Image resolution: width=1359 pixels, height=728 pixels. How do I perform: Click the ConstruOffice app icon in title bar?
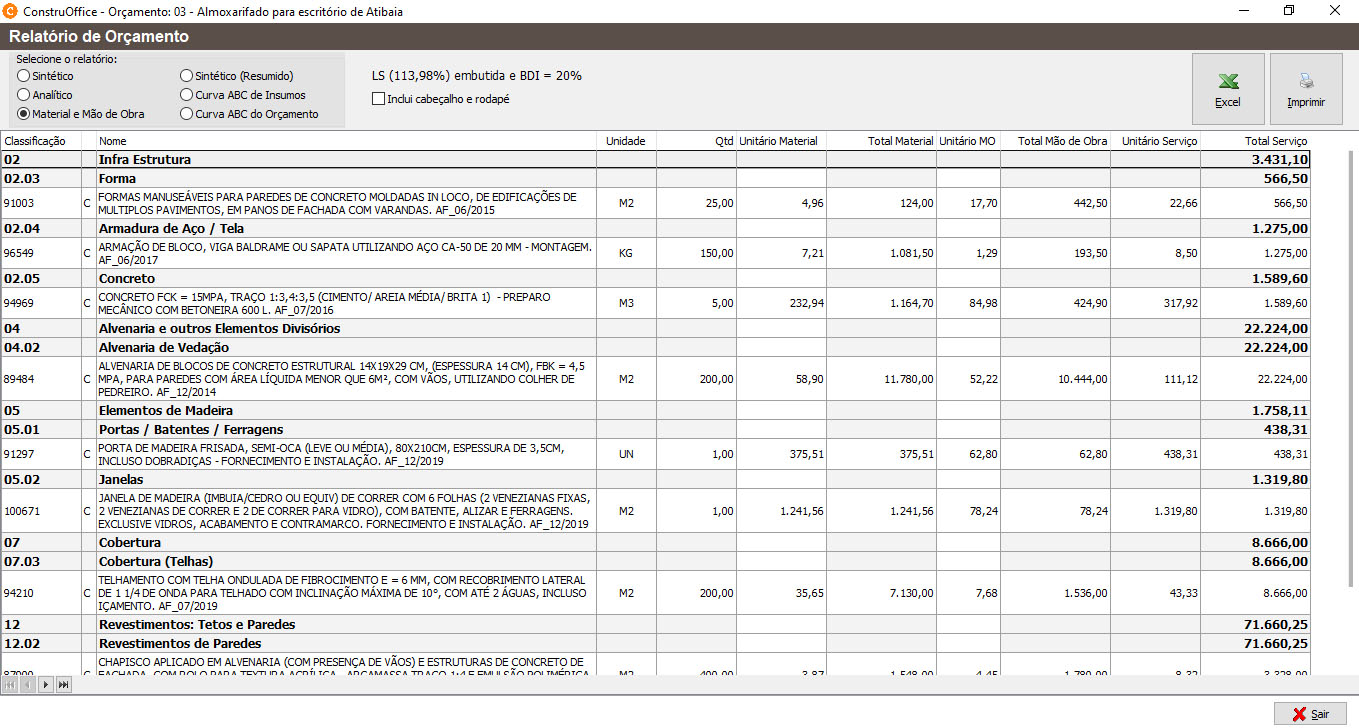tap(11, 11)
